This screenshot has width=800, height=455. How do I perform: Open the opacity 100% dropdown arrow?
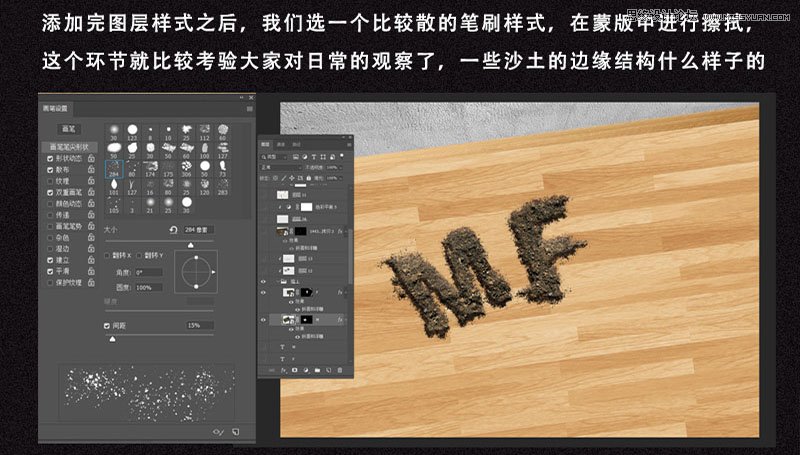(341, 167)
